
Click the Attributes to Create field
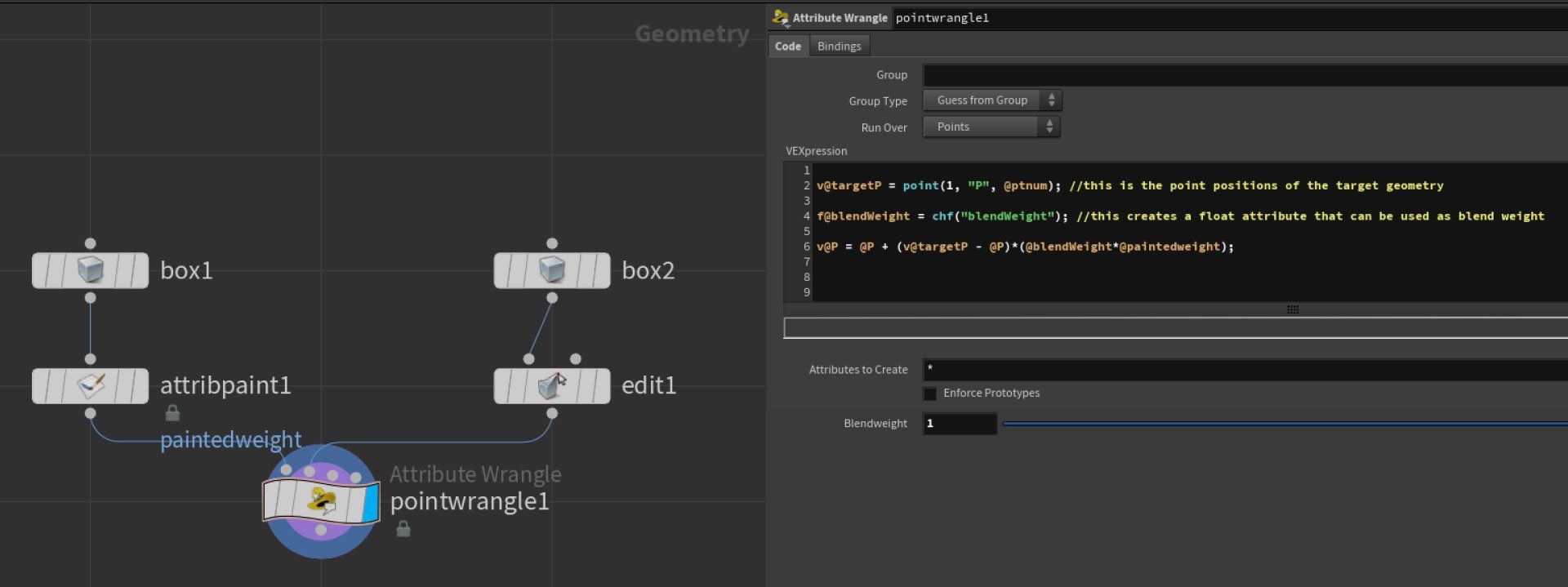click(x=1241, y=370)
